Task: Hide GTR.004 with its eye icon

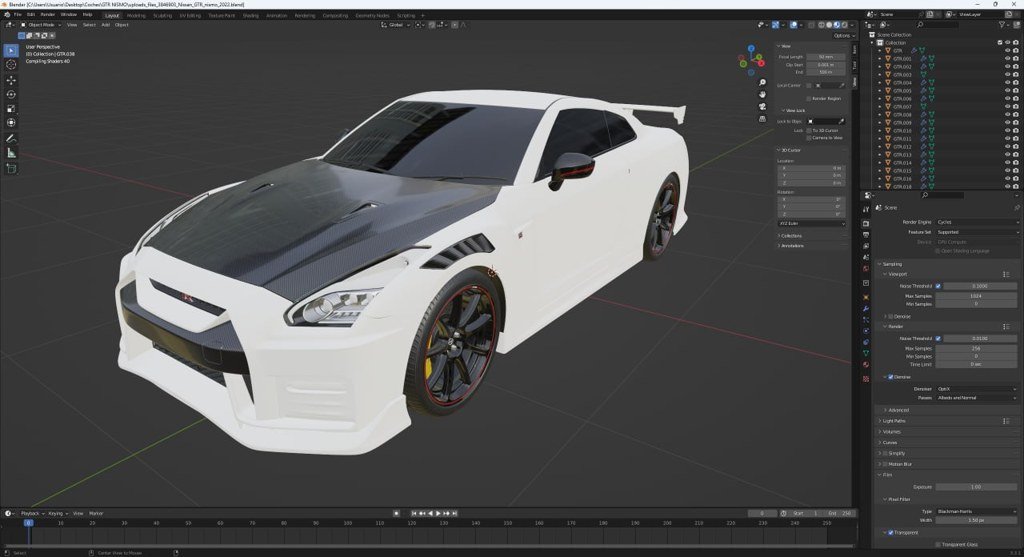Action: point(1007,82)
